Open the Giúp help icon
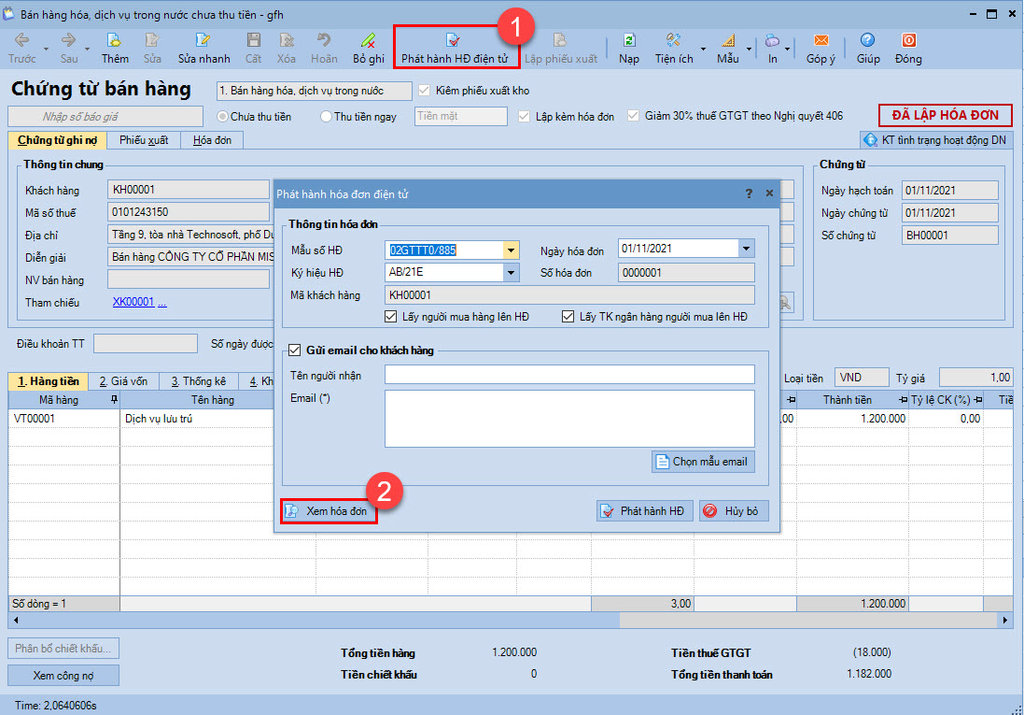The height and width of the screenshot is (715, 1024). click(x=868, y=48)
